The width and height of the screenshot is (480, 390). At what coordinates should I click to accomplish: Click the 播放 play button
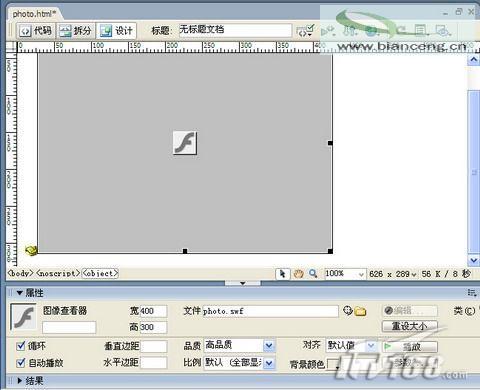[410, 347]
